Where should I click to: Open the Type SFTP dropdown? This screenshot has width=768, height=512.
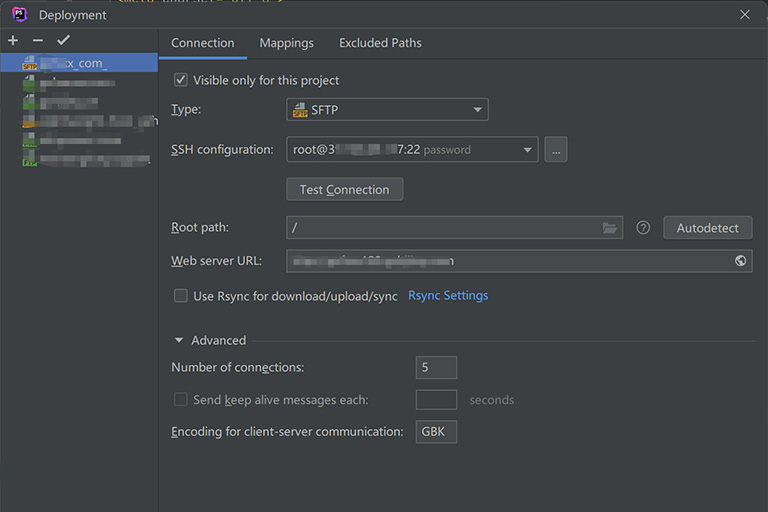click(x=387, y=110)
